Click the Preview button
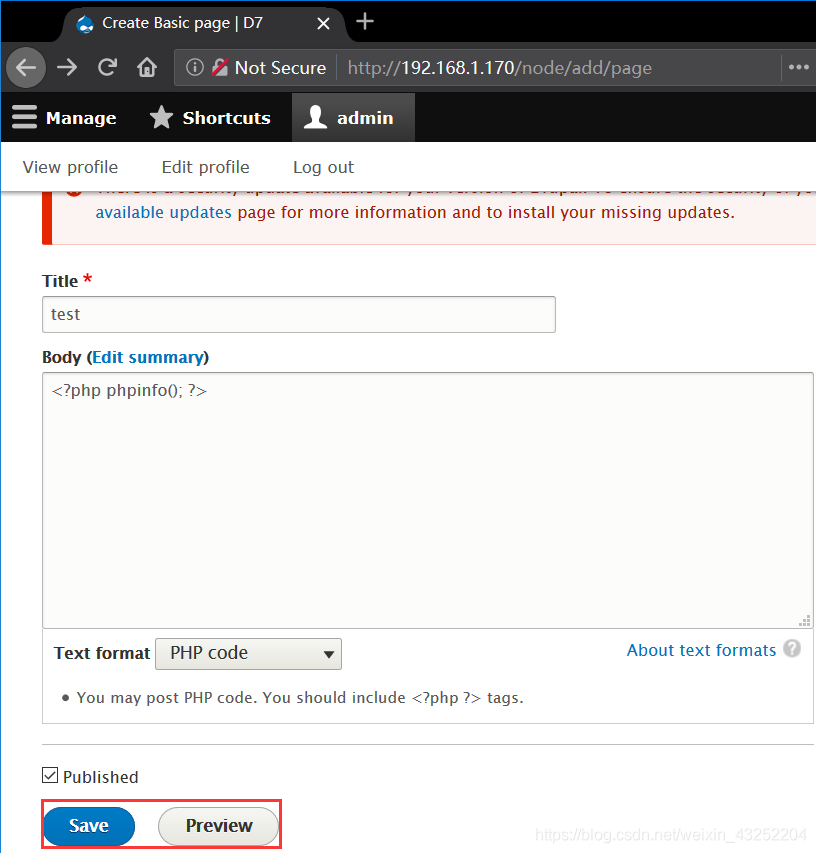Viewport: 816px width, 853px height. click(x=219, y=826)
